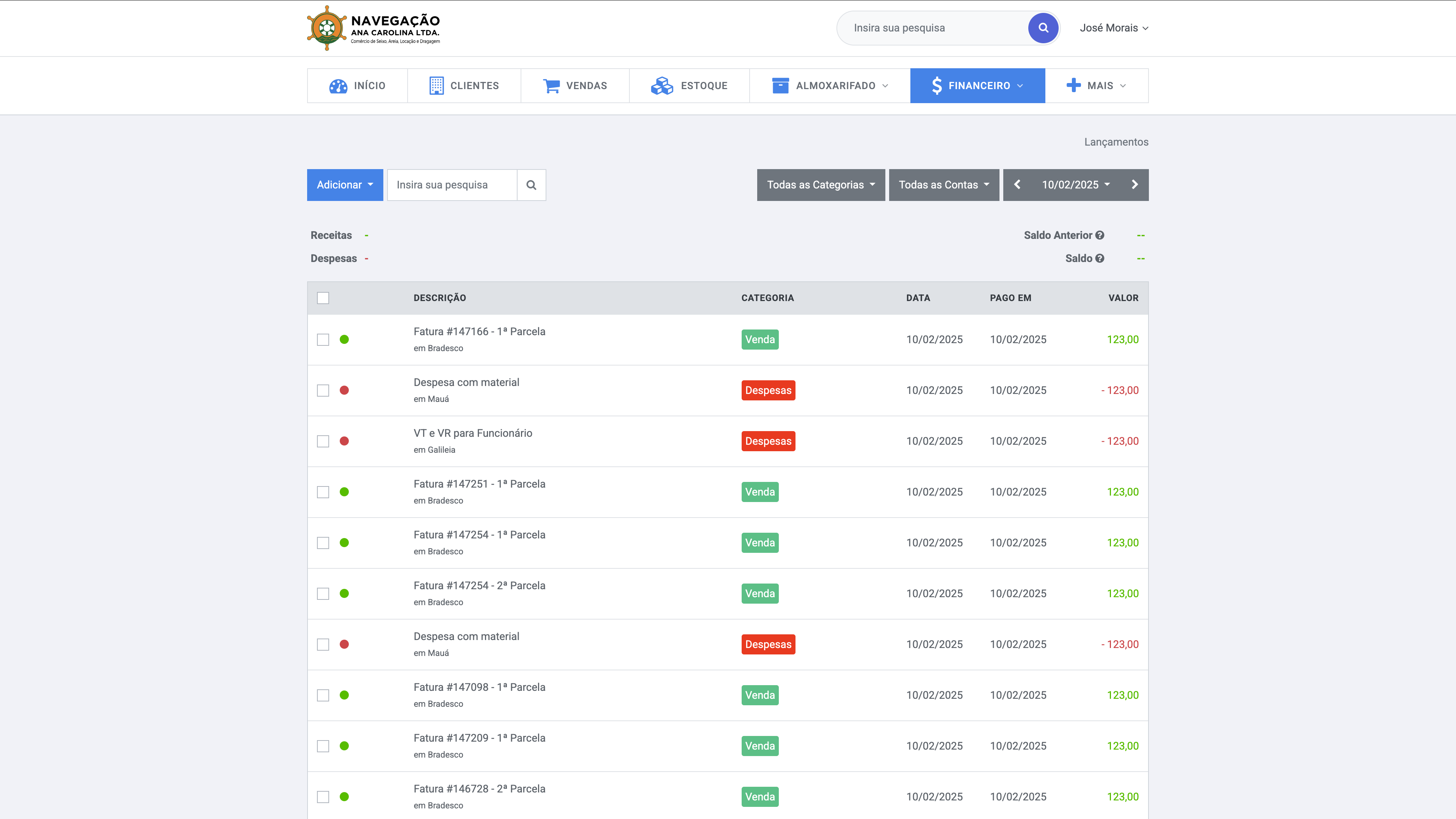Open the Todas as Contas filter
This screenshot has height=819, width=1456.
coord(944,185)
